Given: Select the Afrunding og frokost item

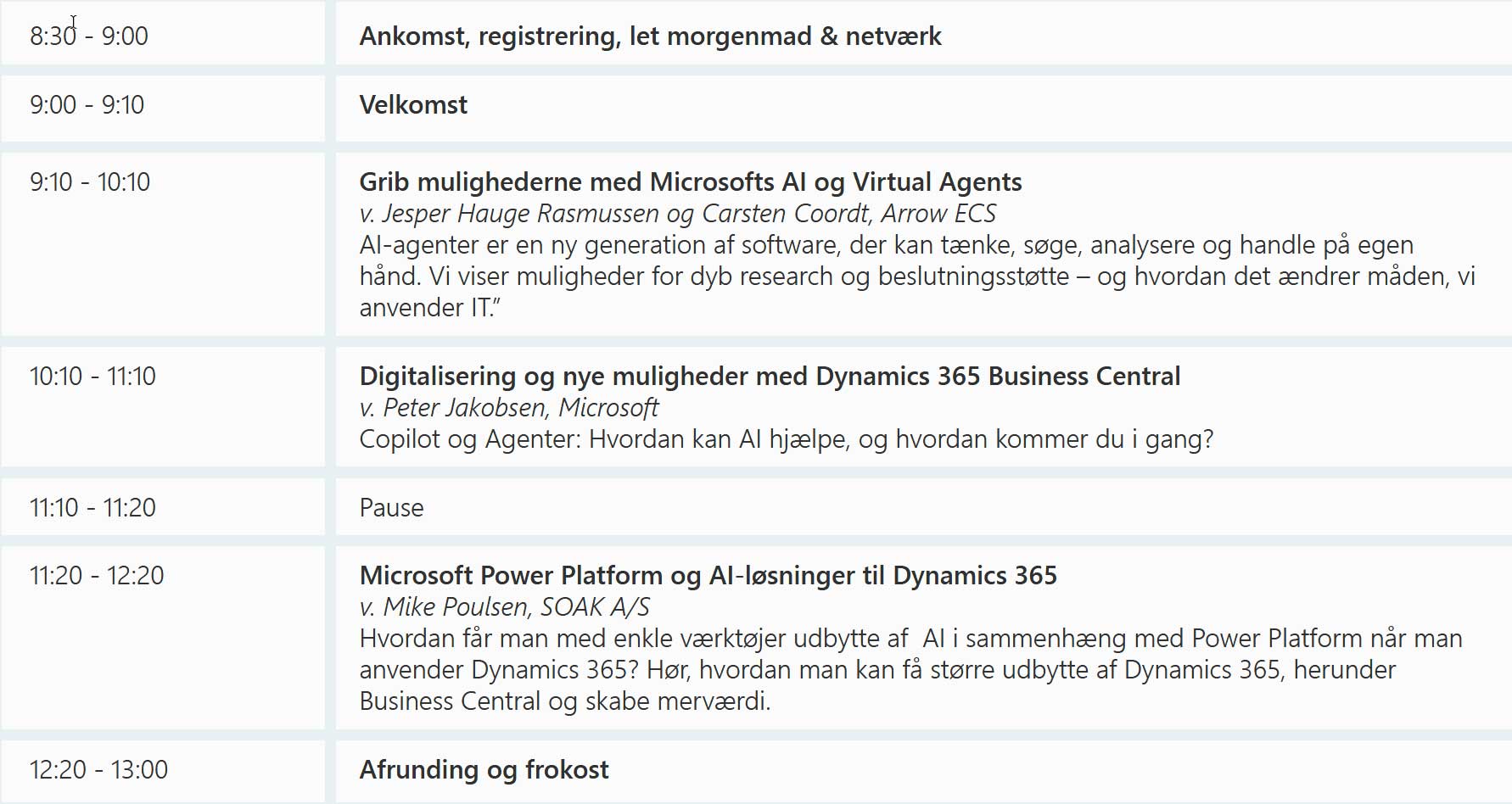Looking at the screenshot, I should [484, 769].
